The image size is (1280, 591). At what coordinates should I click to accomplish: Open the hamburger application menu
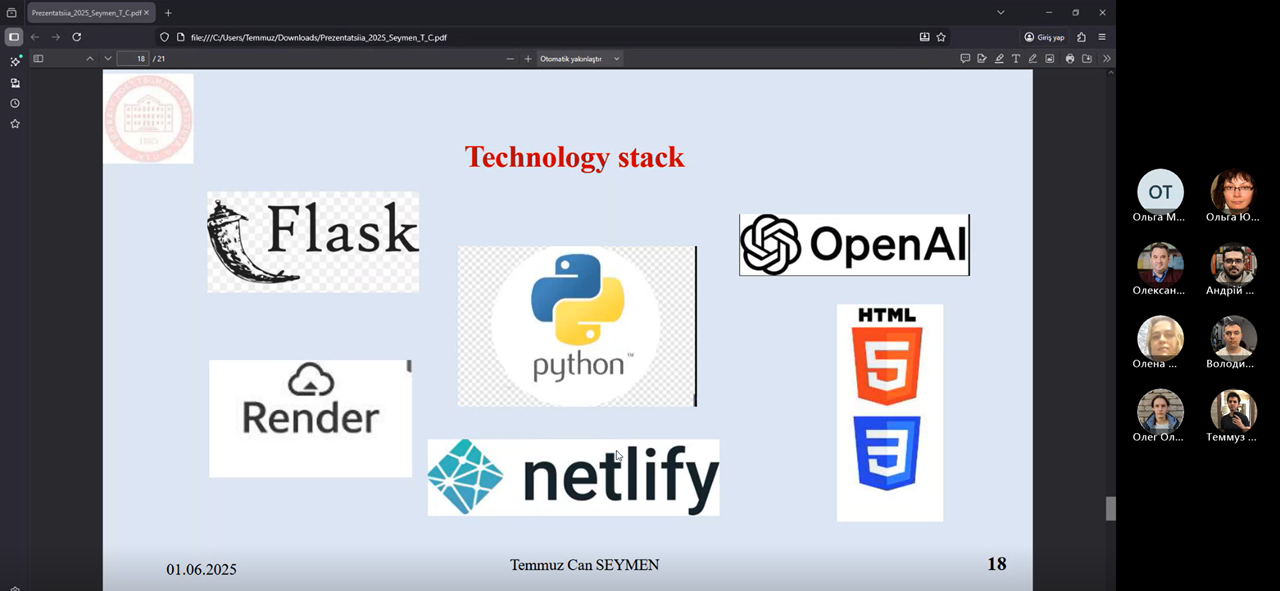click(1102, 37)
